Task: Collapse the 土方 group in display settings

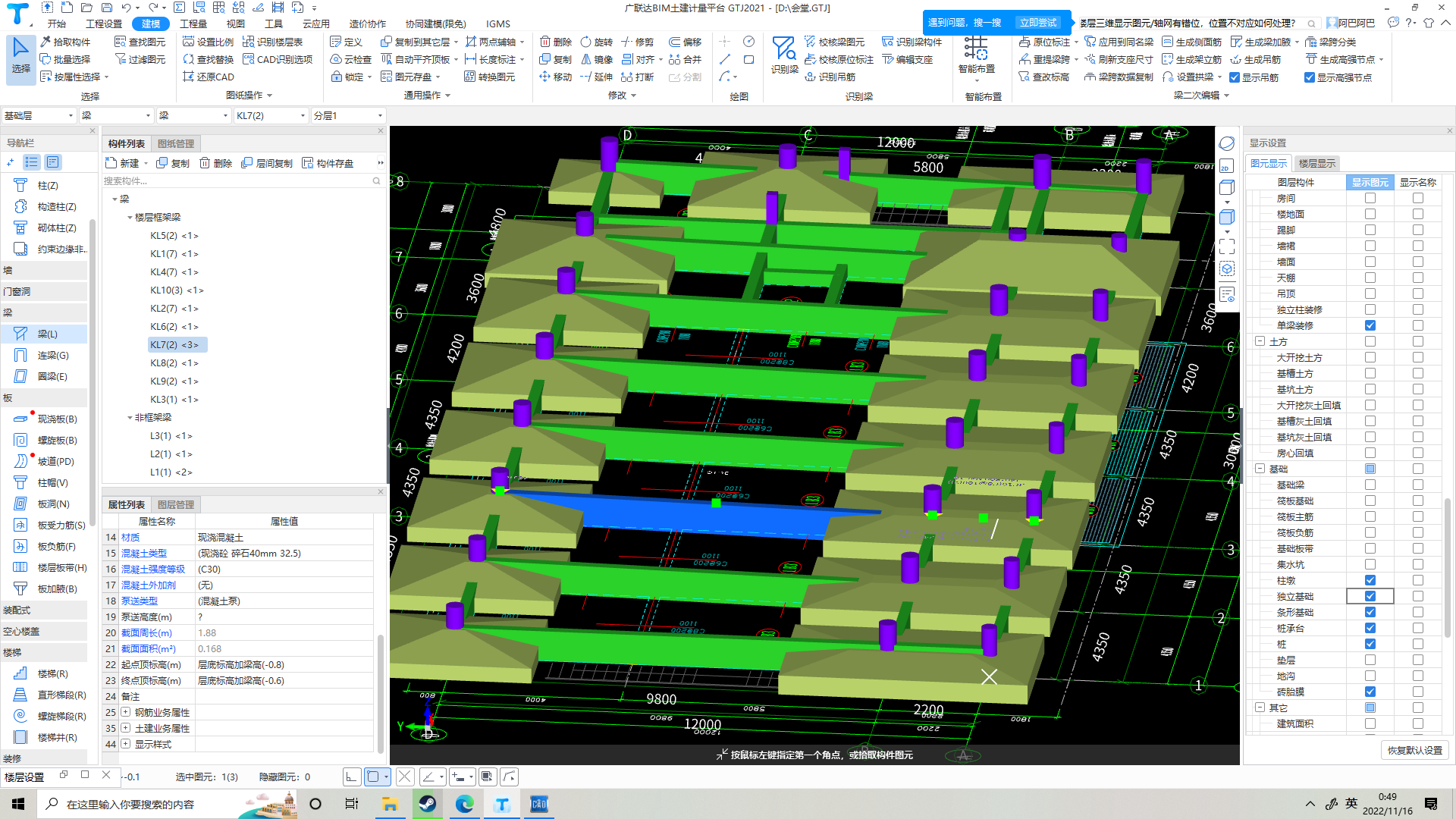Action: [x=1260, y=341]
